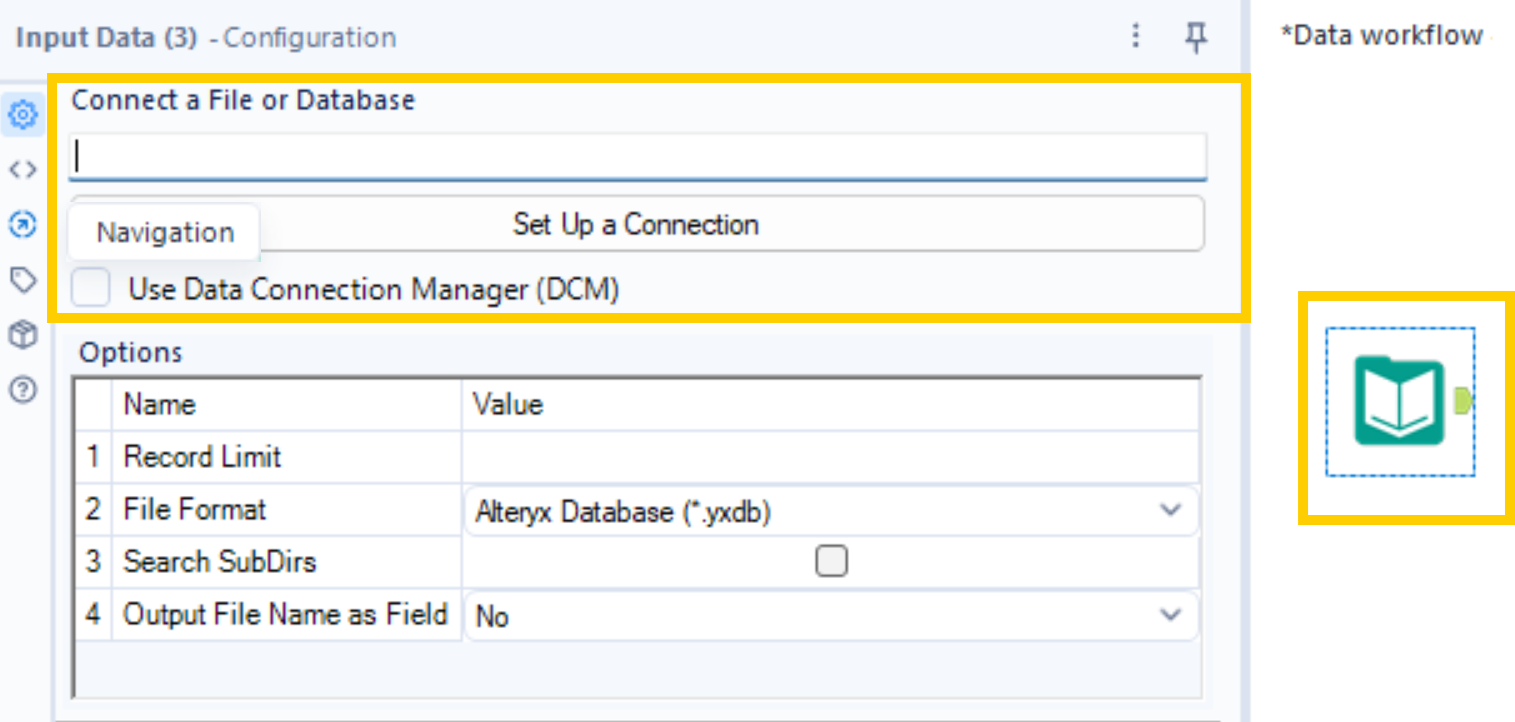Enable Use Data Connection Manager (DCM)
This screenshot has height=722, width=1515.
[x=91, y=289]
